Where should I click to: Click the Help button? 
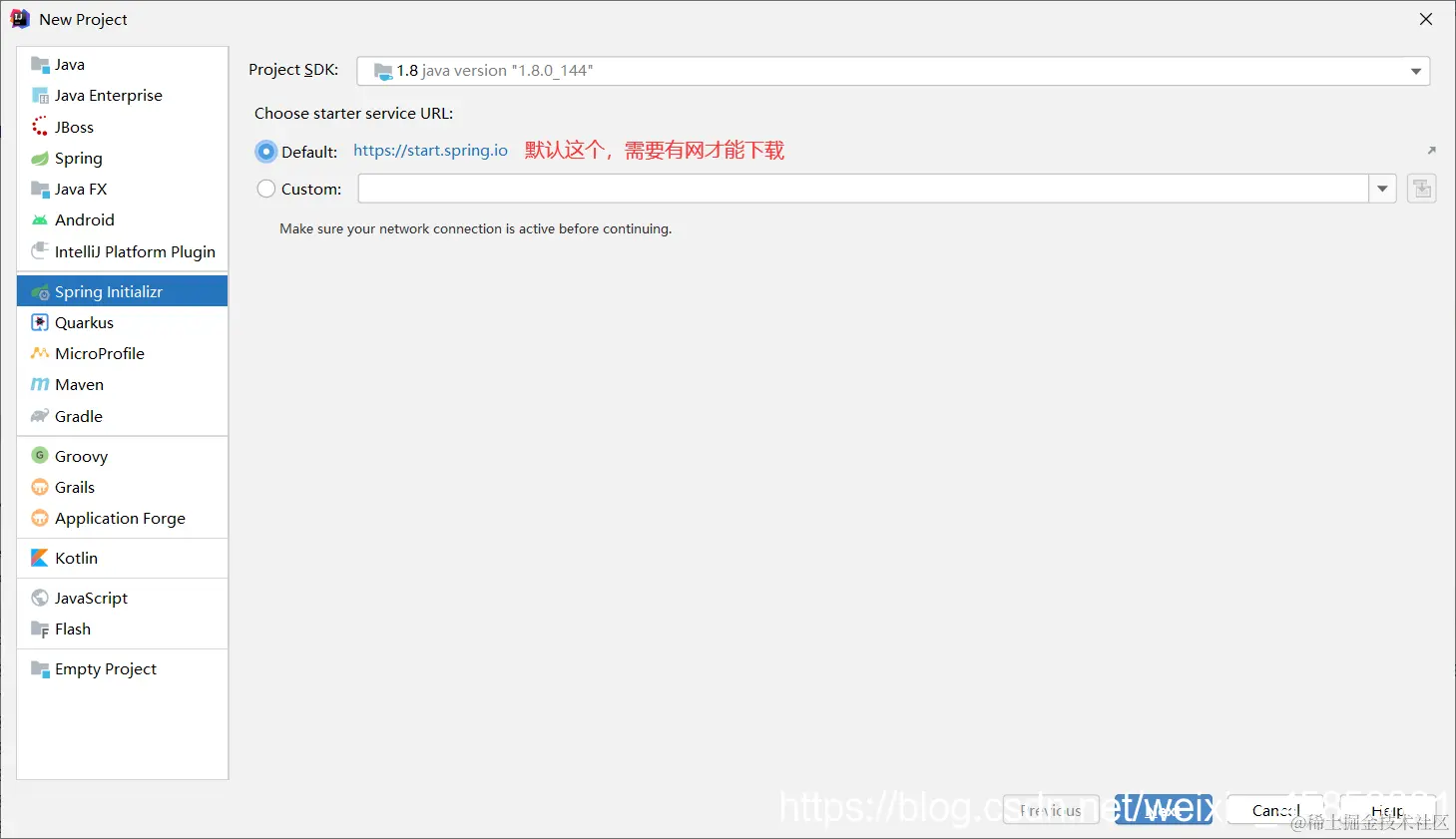[1388, 810]
